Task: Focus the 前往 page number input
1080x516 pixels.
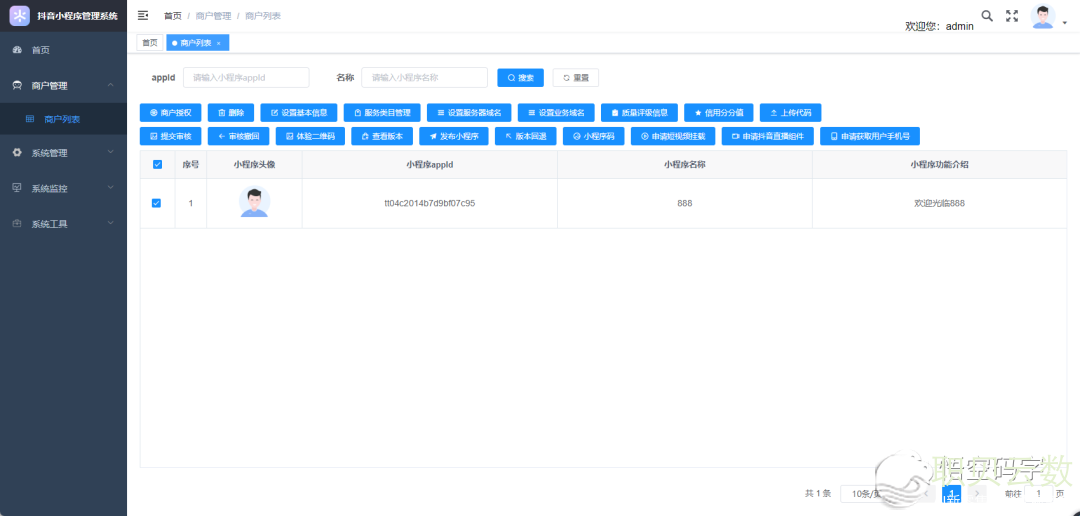Action: [x=1039, y=493]
